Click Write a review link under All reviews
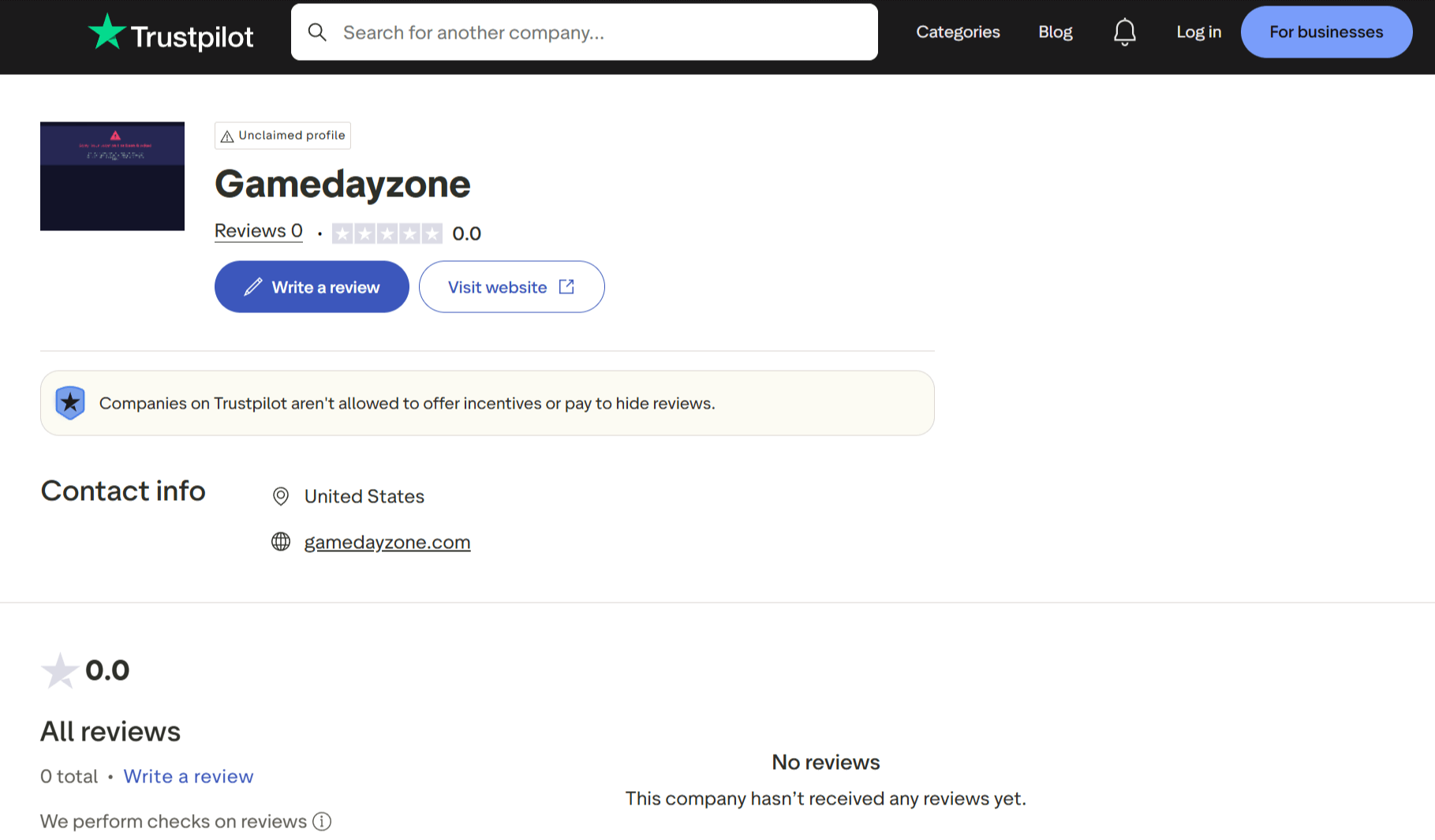Image resolution: width=1435 pixels, height=840 pixels. pyautogui.click(x=189, y=776)
